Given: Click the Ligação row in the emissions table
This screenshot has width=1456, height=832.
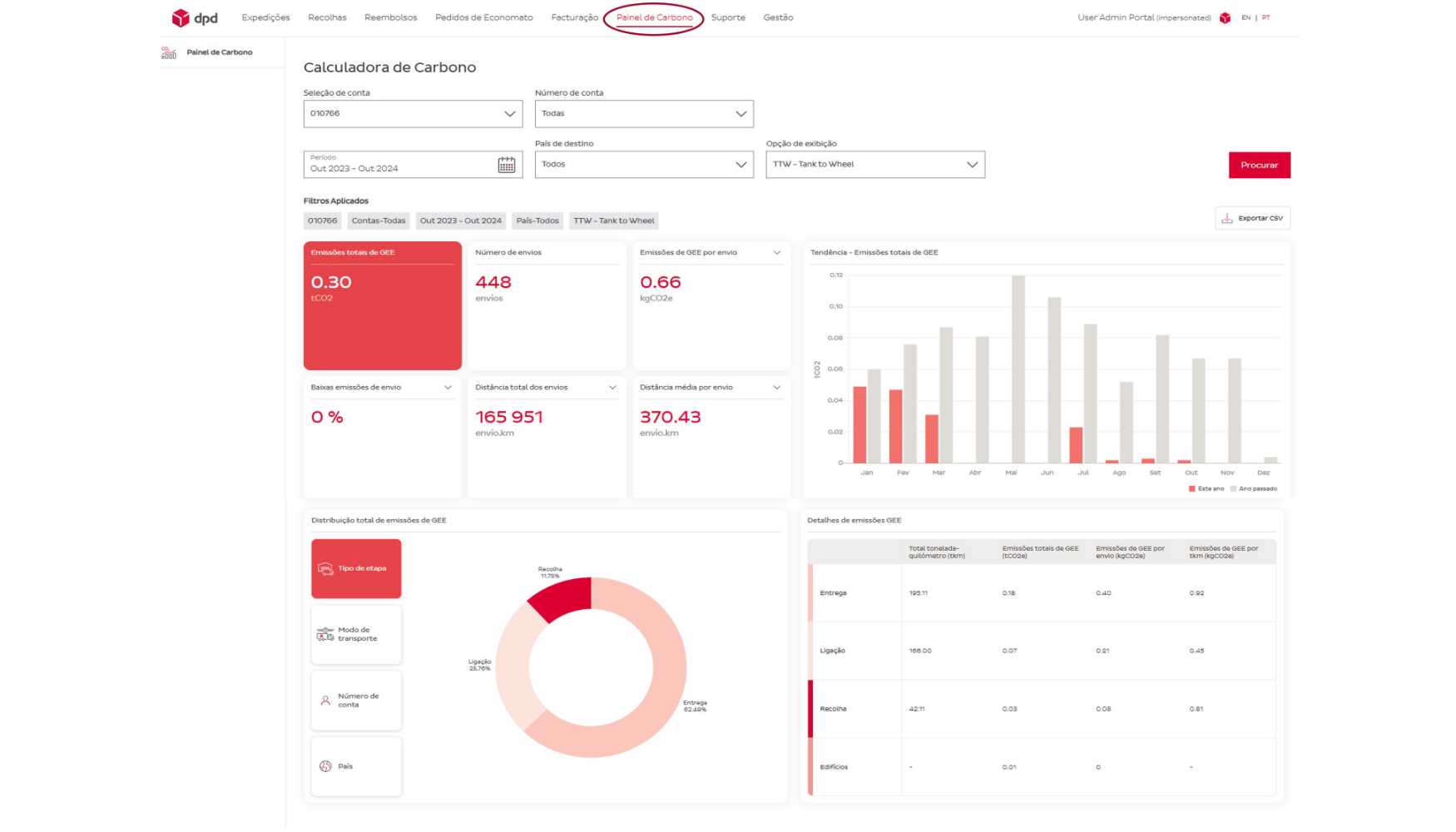Looking at the screenshot, I should 1042,651.
